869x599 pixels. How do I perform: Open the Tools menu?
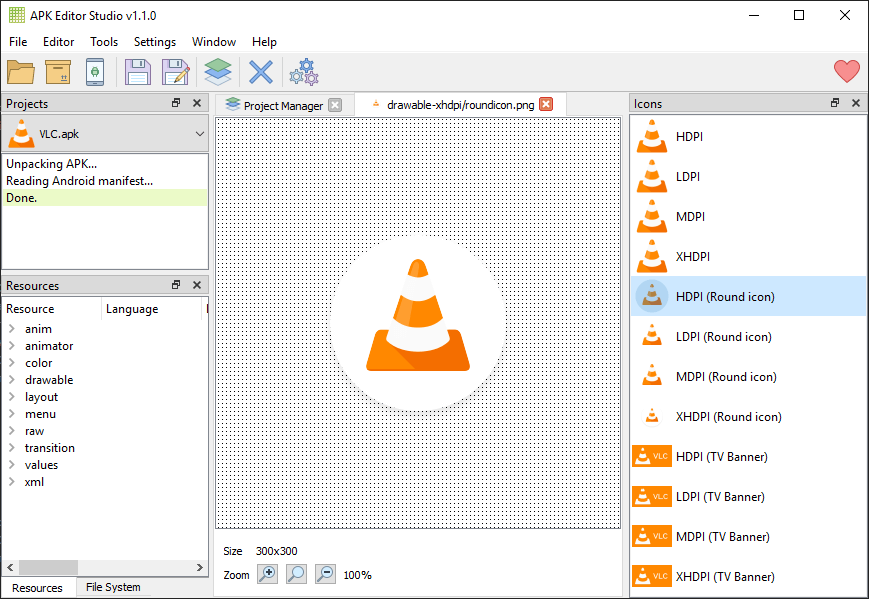104,42
